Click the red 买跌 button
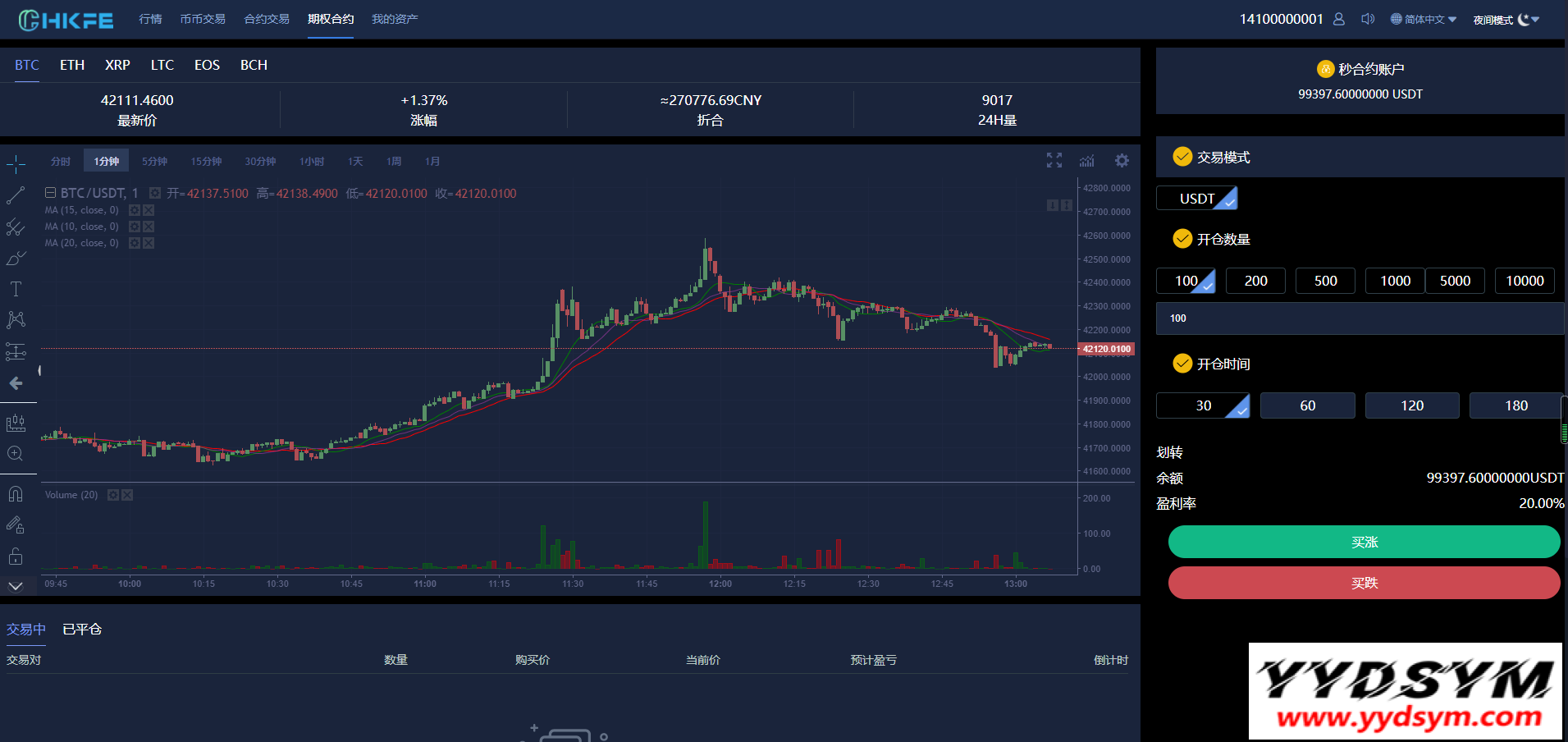Image resolution: width=1568 pixels, height=742 pixels. [x=1364, y=583]
